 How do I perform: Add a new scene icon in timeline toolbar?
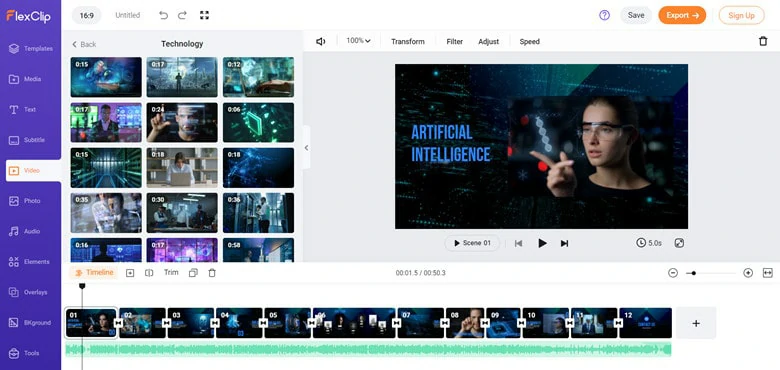(x=130, y=273)
